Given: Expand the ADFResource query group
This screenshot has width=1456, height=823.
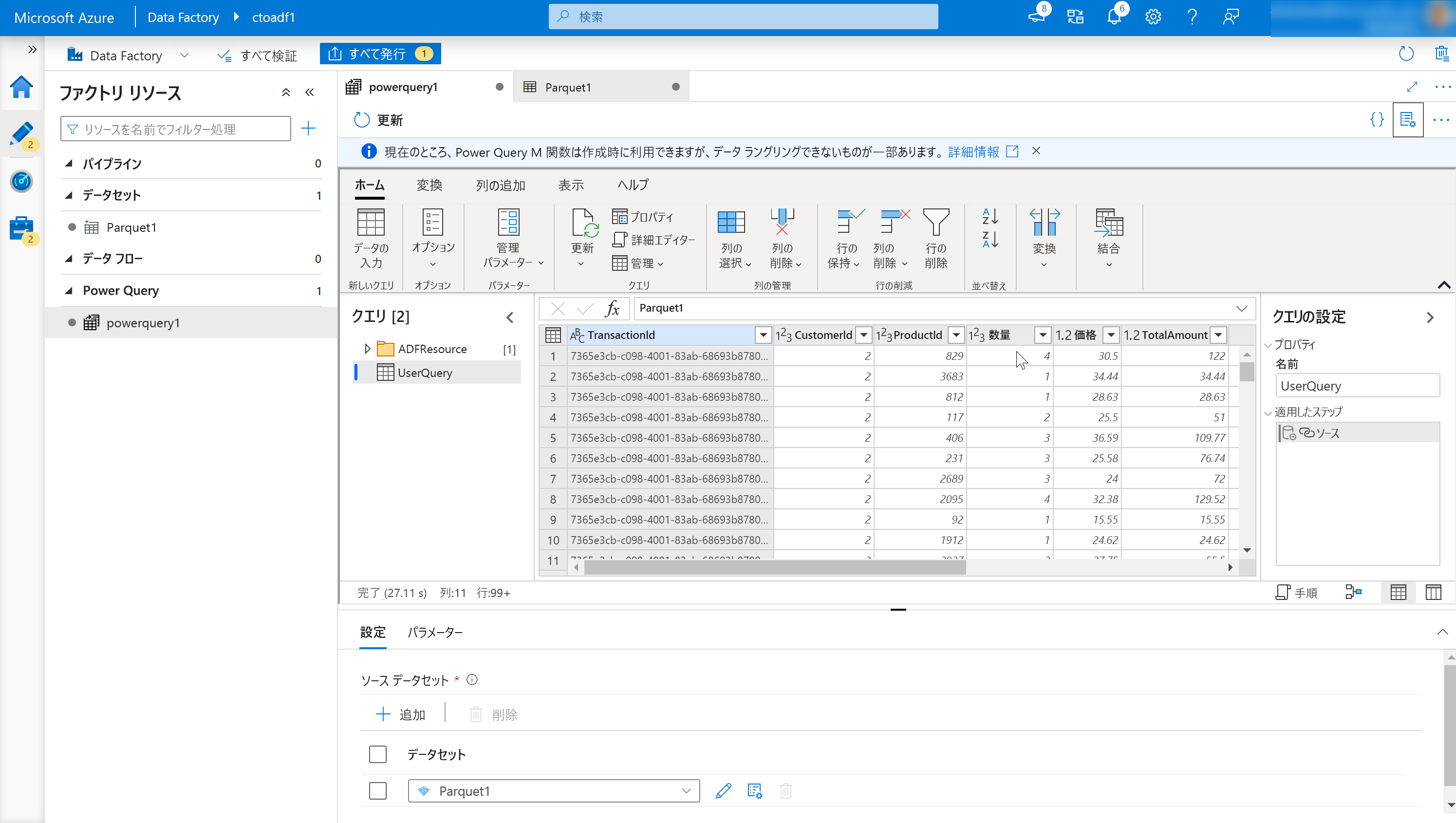Looking at the screenshot, I should (367, 348).
